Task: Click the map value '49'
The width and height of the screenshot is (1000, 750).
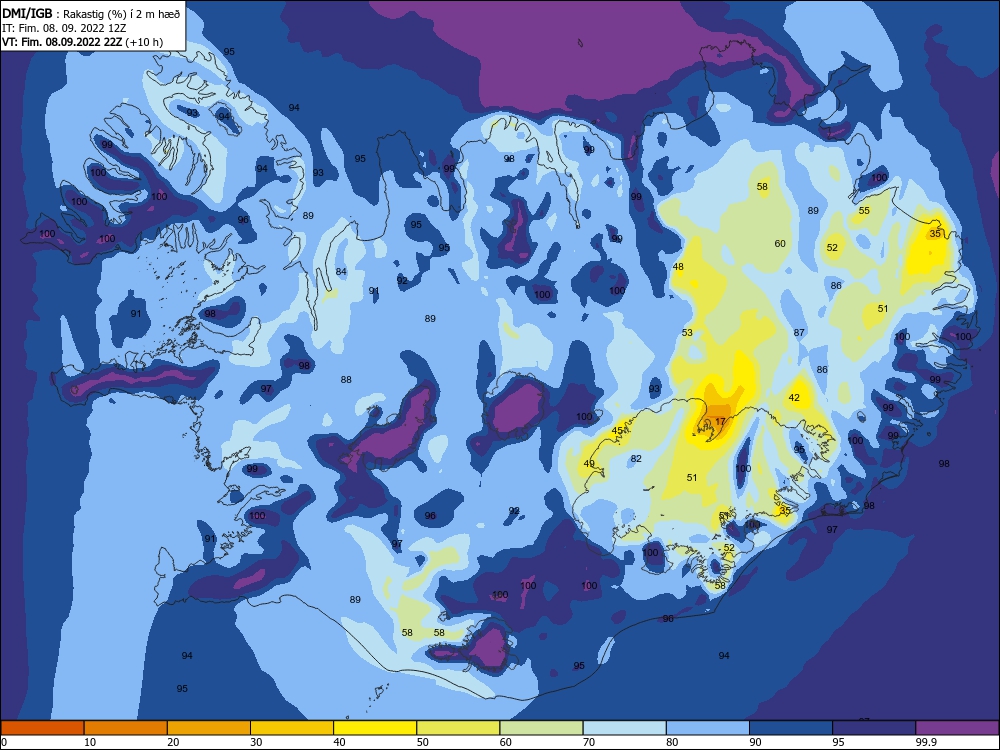Action: coord(589,464)
